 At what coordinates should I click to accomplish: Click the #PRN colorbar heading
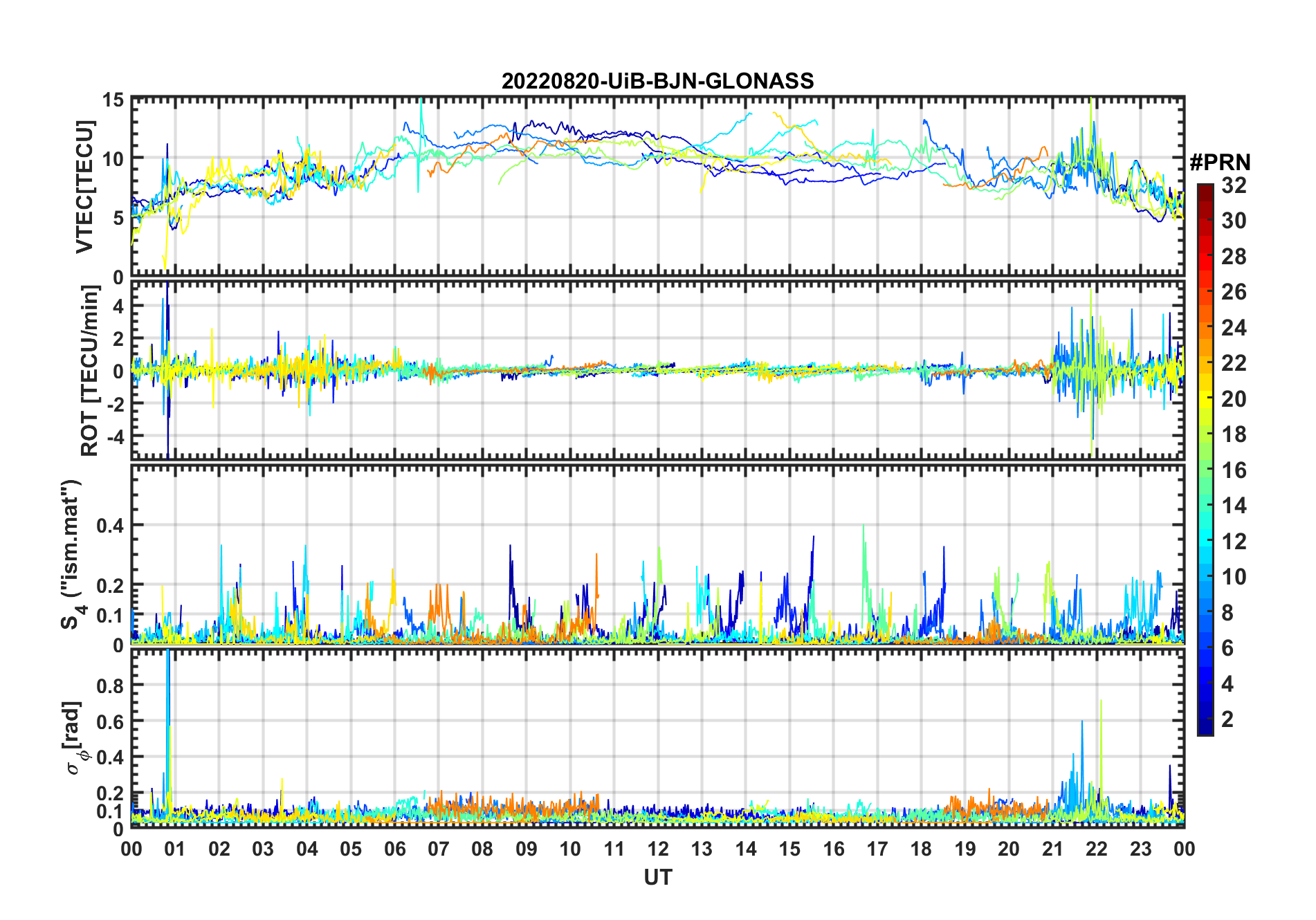pyautogui.click(x=1220, y=163)
